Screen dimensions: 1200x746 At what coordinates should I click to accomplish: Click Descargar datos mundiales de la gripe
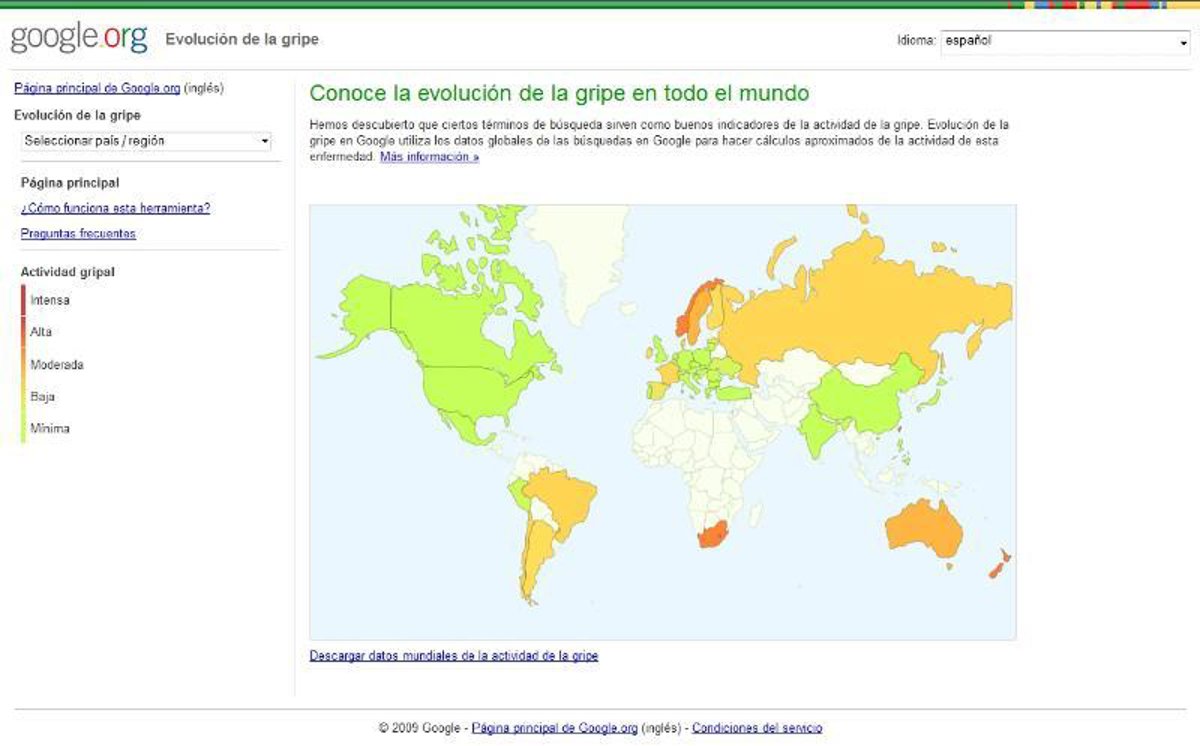[x=453, y=656]
